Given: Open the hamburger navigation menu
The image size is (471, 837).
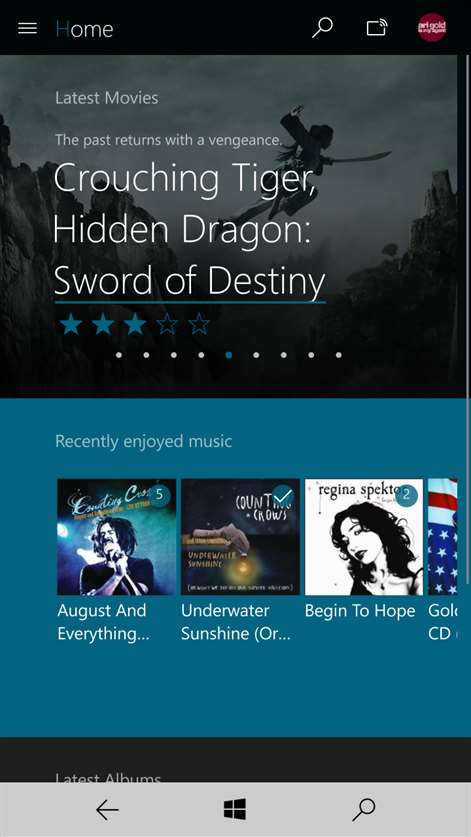Looking at the screenshot, I should click(27, 28).
